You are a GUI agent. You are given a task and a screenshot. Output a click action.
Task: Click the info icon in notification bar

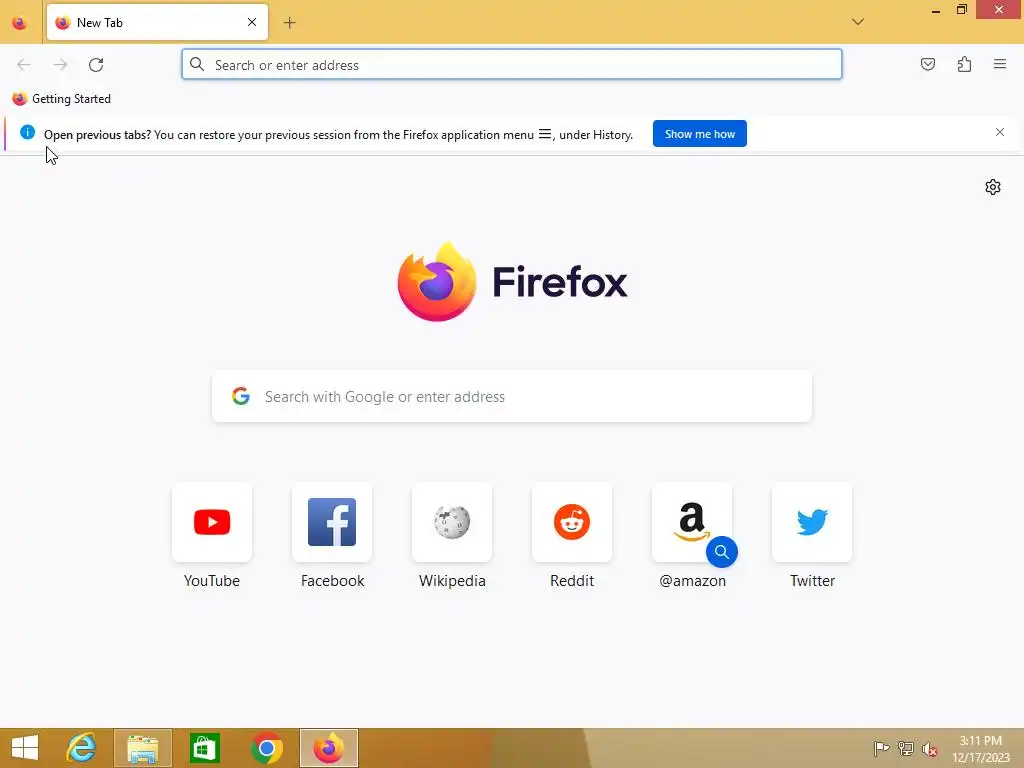pos(27,133)
